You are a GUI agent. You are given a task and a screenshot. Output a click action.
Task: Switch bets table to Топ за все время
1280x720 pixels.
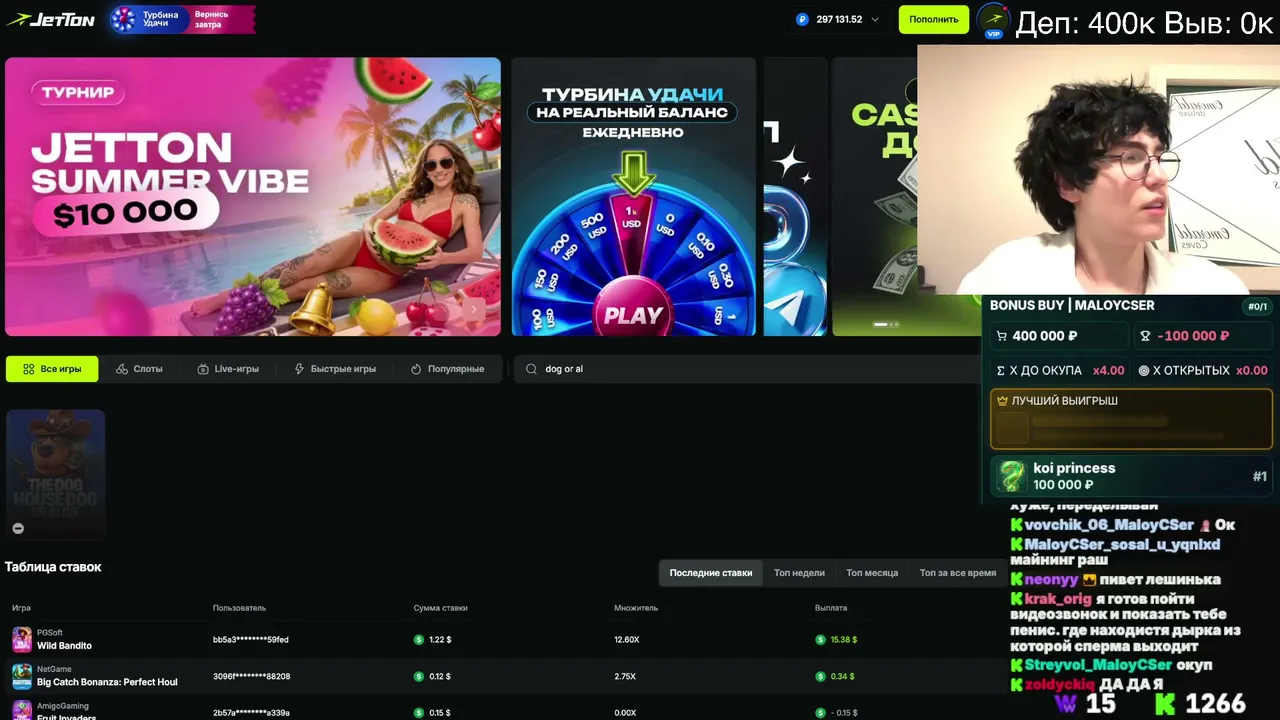pos(958,573)
